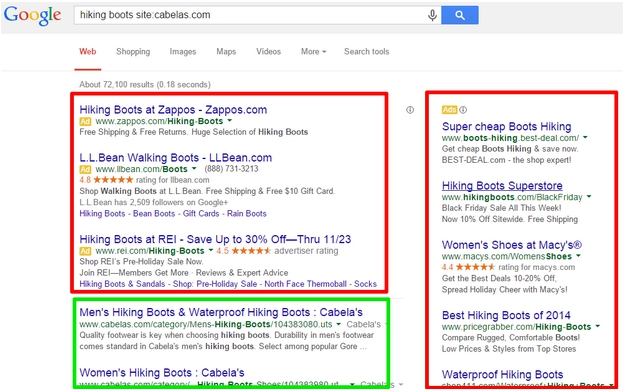This screenshot has height=391, width=623.
Task: Switch to the Shopping tab
Action: [x=133, y=52]
